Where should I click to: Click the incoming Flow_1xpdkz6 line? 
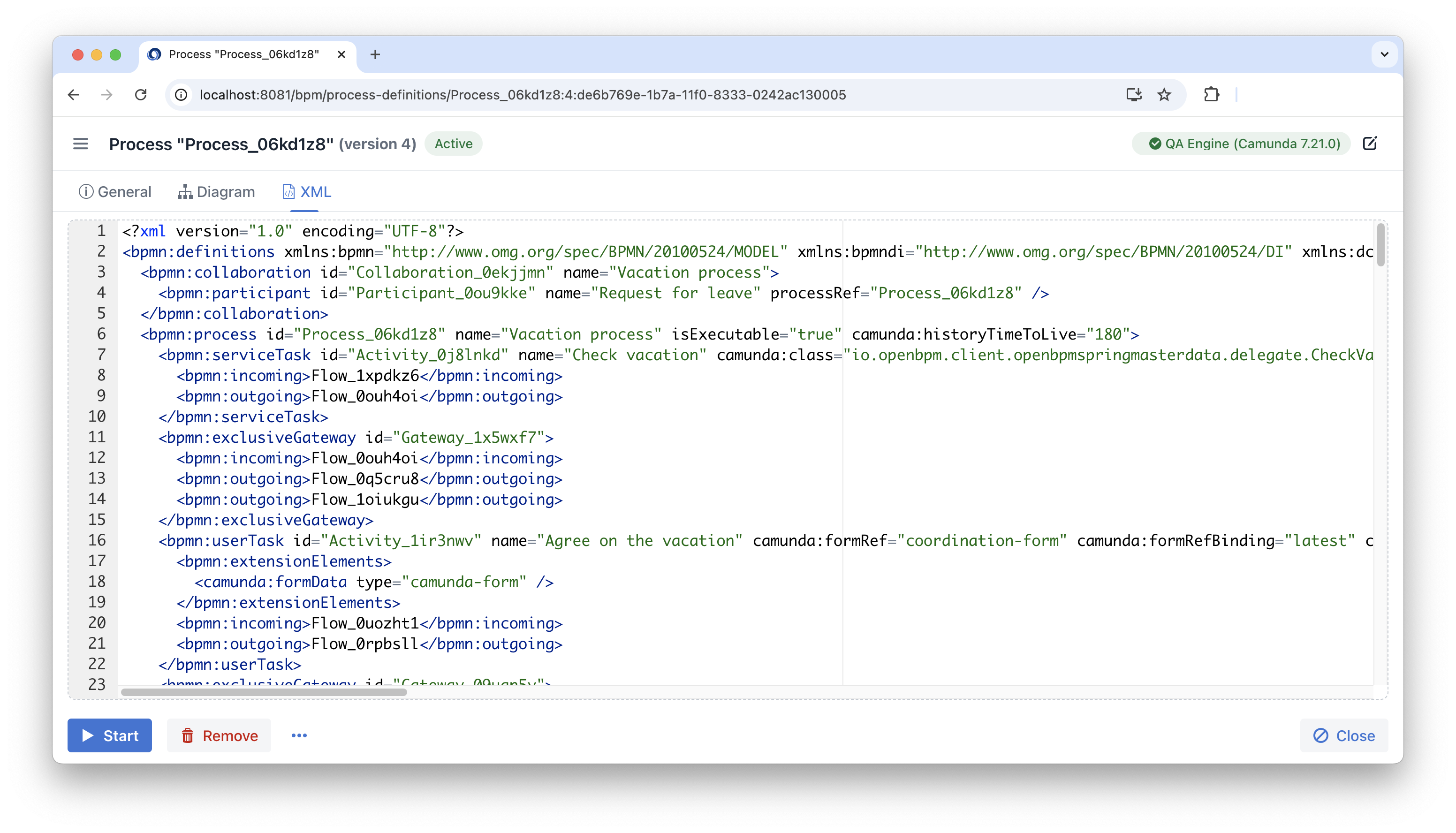[x=370, y=375]
